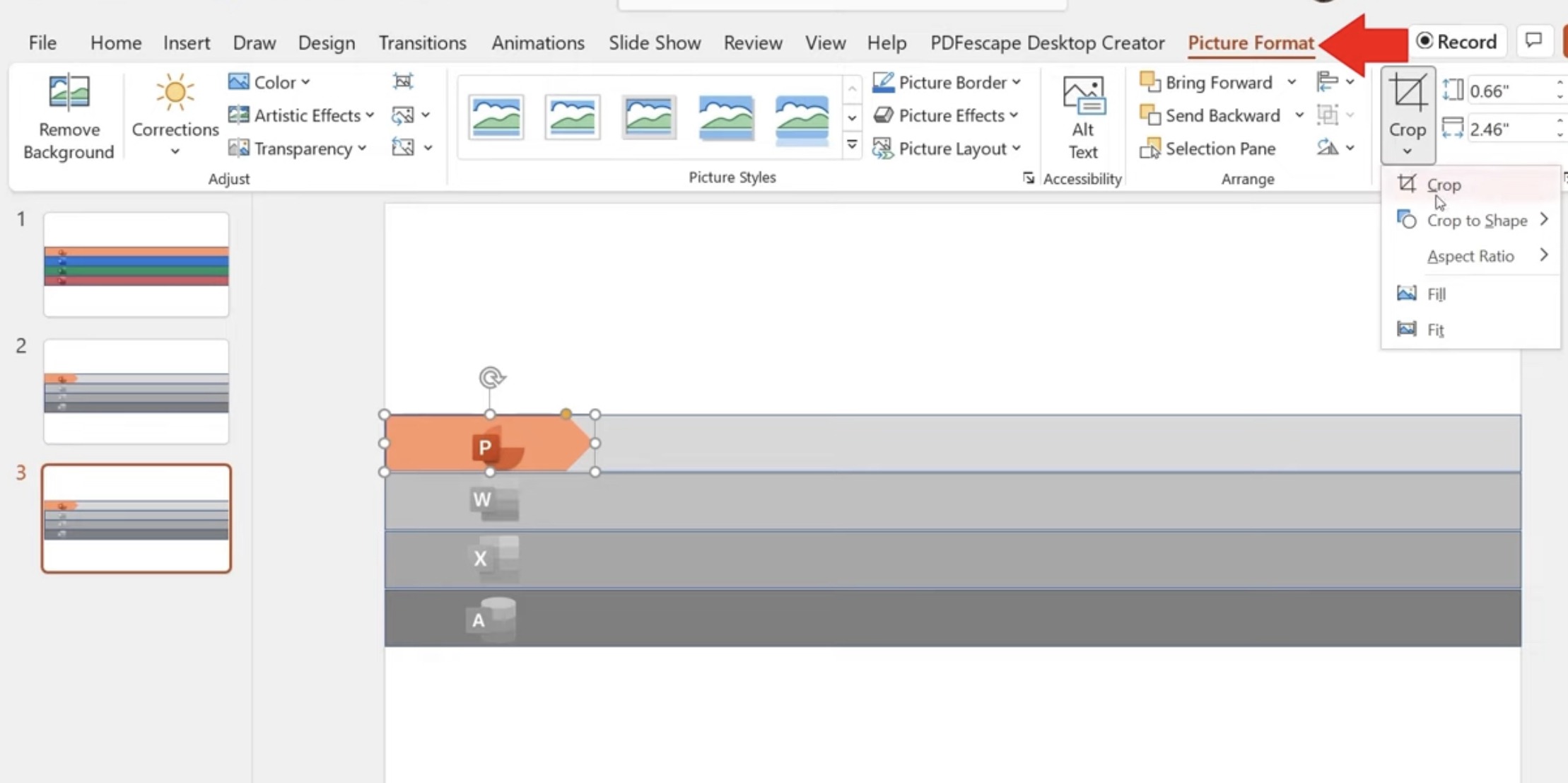The height and width of the screenshot is (783, 1568).
Task: Switch to the Home tab
Action: (x=115, y=42)
